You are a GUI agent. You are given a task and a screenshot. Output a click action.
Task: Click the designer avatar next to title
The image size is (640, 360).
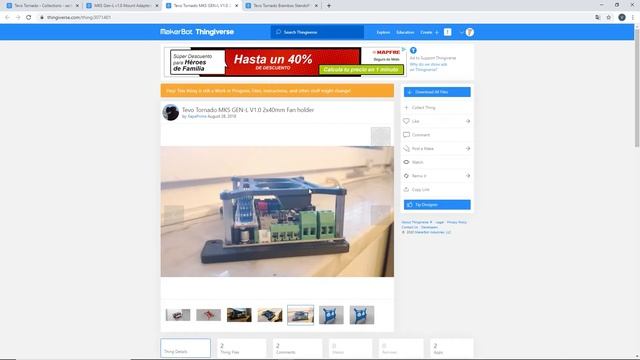[171, 113]
